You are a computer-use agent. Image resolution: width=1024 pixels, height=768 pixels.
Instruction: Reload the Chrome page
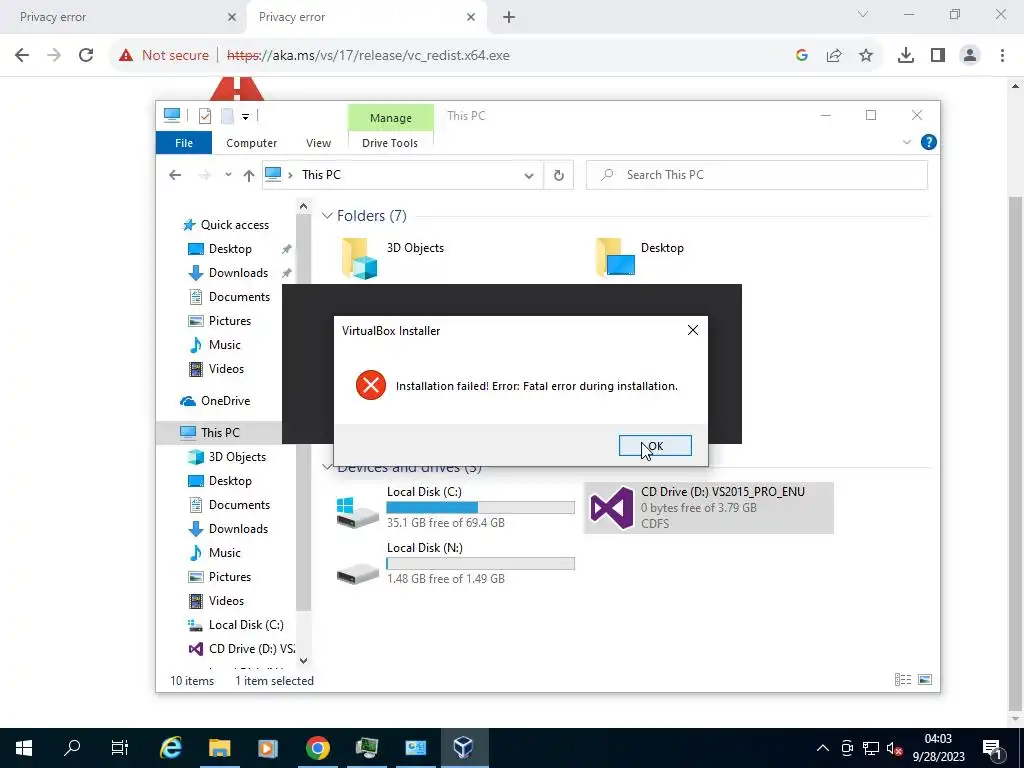pos(86,55)
